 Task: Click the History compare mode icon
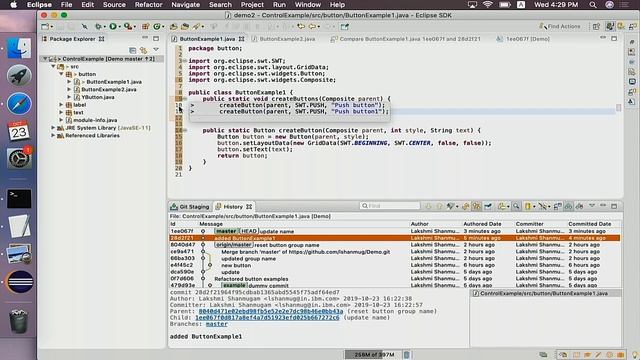point(557,207)
